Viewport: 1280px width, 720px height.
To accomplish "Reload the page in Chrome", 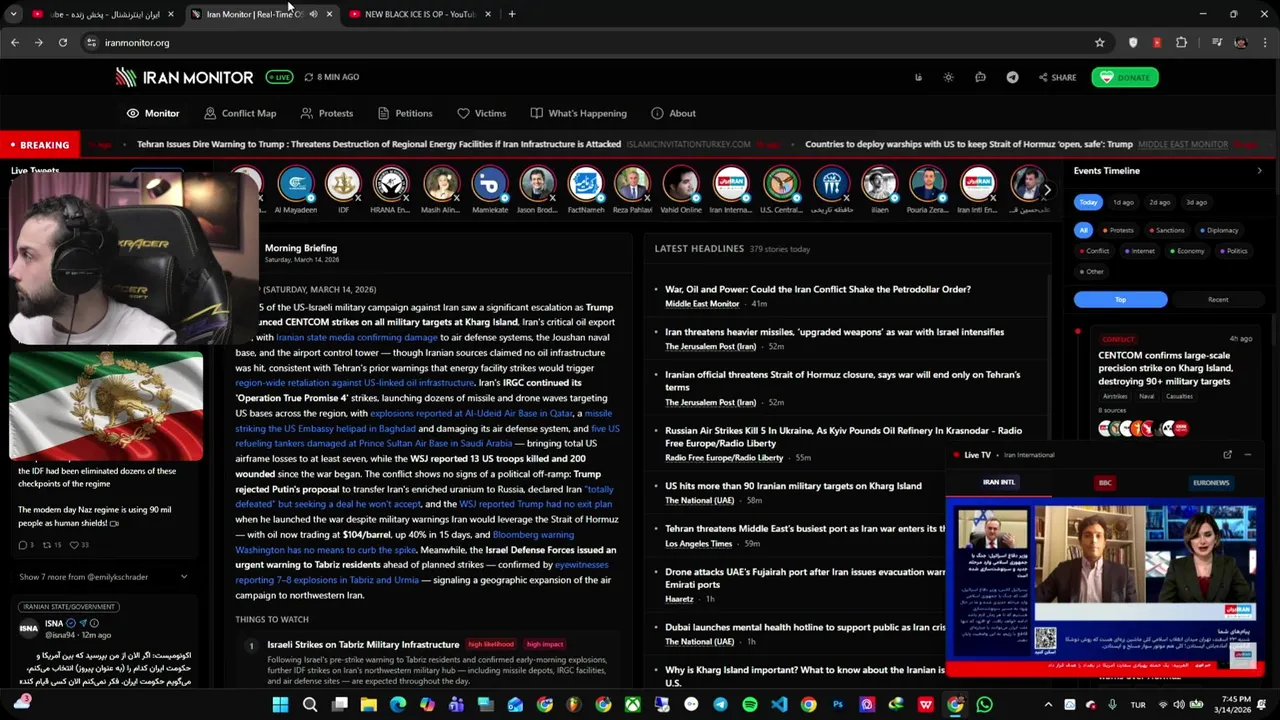I will coord(63,43).
